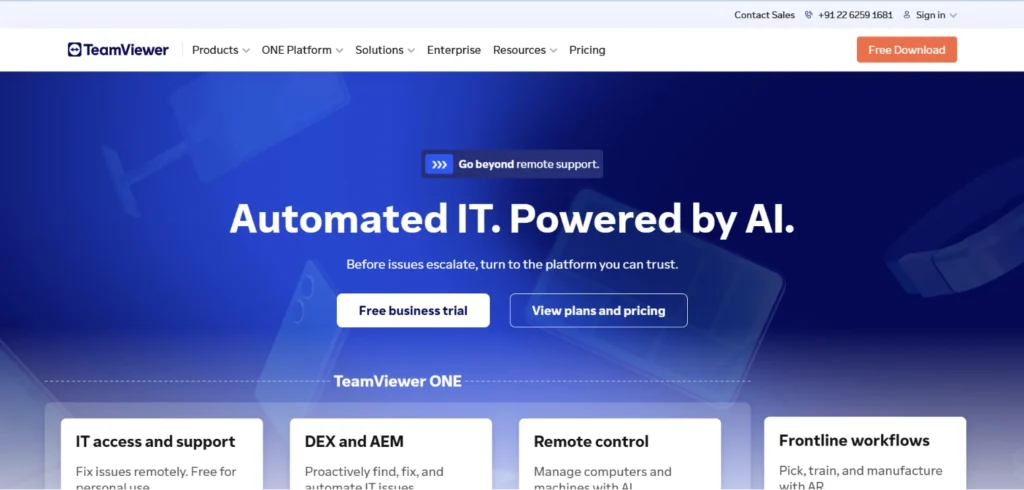Click the TeamViewer logo
Screen dimensions: 1024x490
point(118,50)
